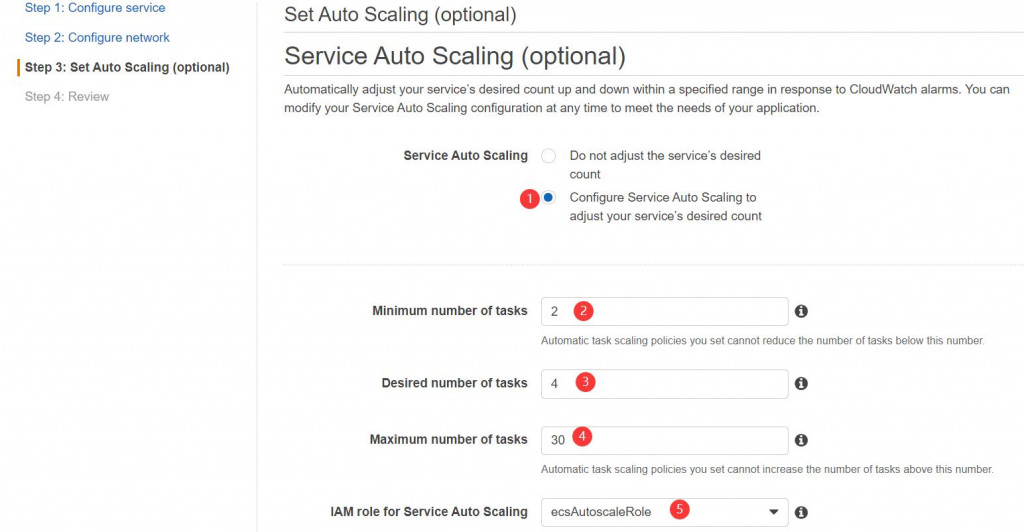1024x532 pixels.
Task: Select 'Configure Service Auto Scaling' radio option
Action: 548,197
